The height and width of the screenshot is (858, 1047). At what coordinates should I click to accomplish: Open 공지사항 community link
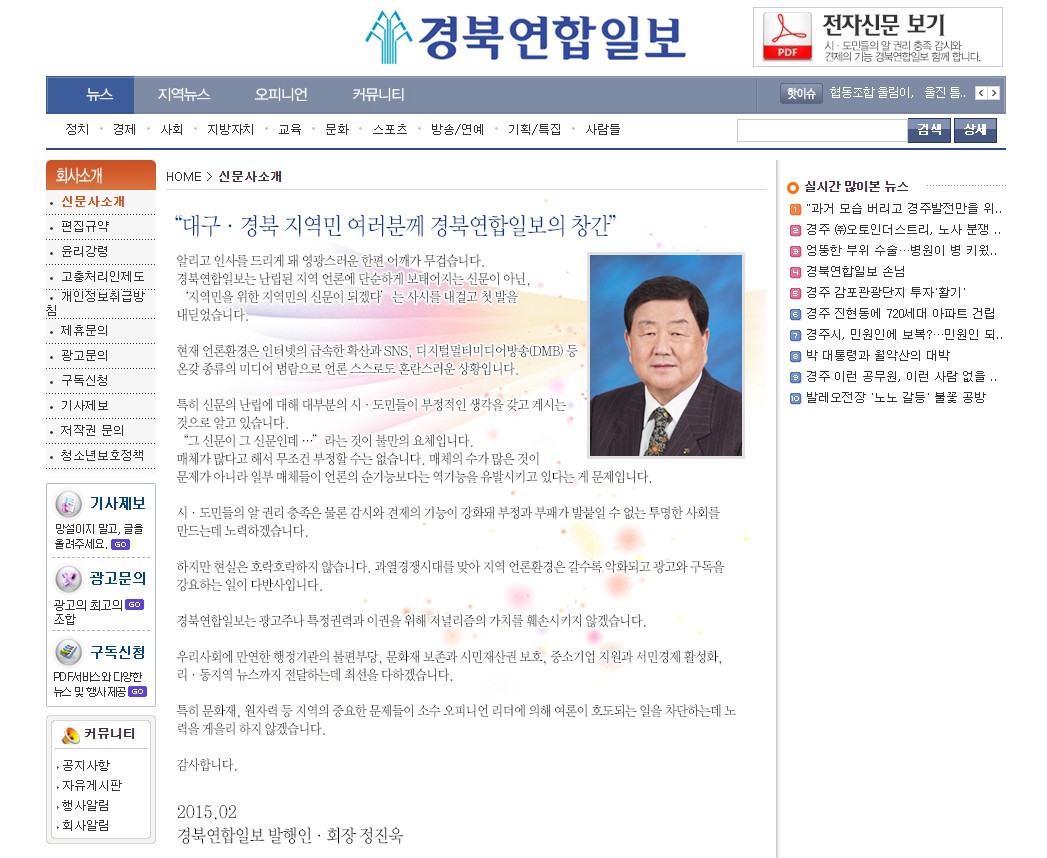(86, 766)
